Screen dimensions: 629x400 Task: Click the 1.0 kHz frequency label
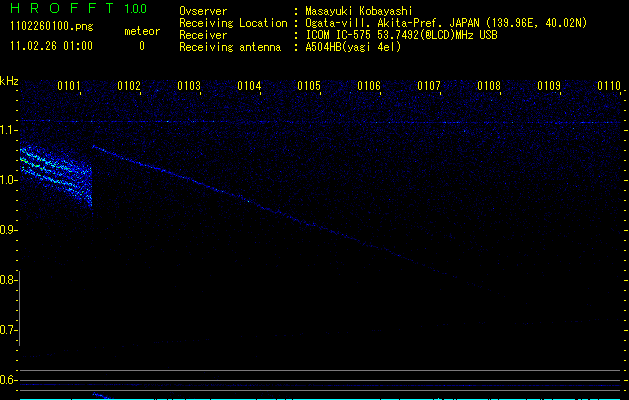8,180
